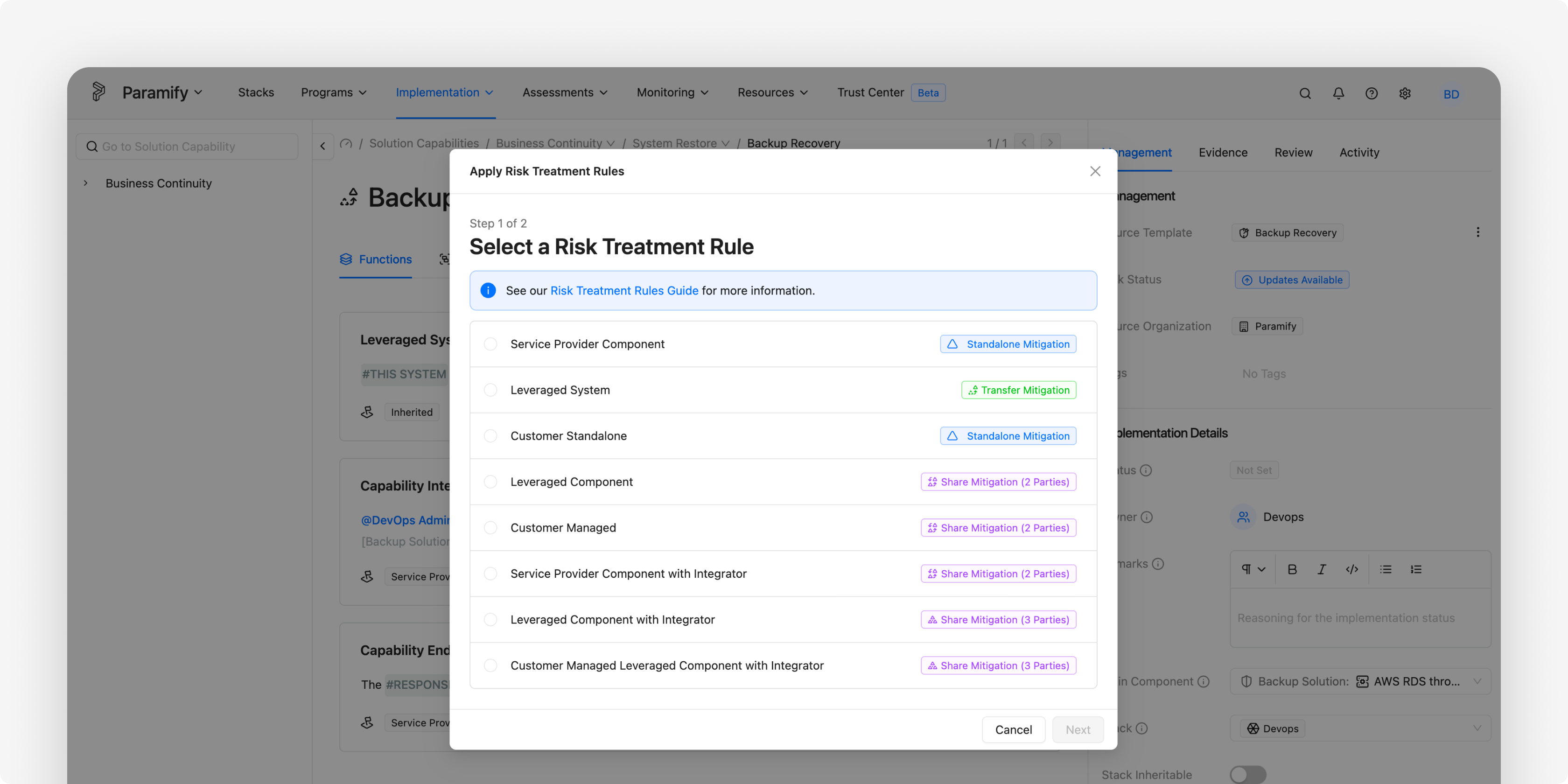The width and height of the screenshot is (1568, 784).
Task: Open the Paramify workspace dropdown
Action: pyautogui.click(x=162, y=92)
